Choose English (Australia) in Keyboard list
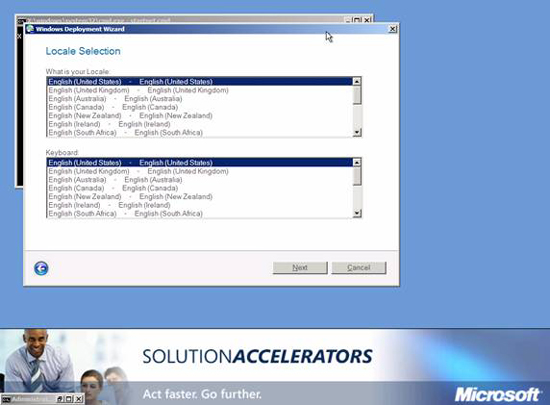550x405 pixels. [x=200, y=180]
